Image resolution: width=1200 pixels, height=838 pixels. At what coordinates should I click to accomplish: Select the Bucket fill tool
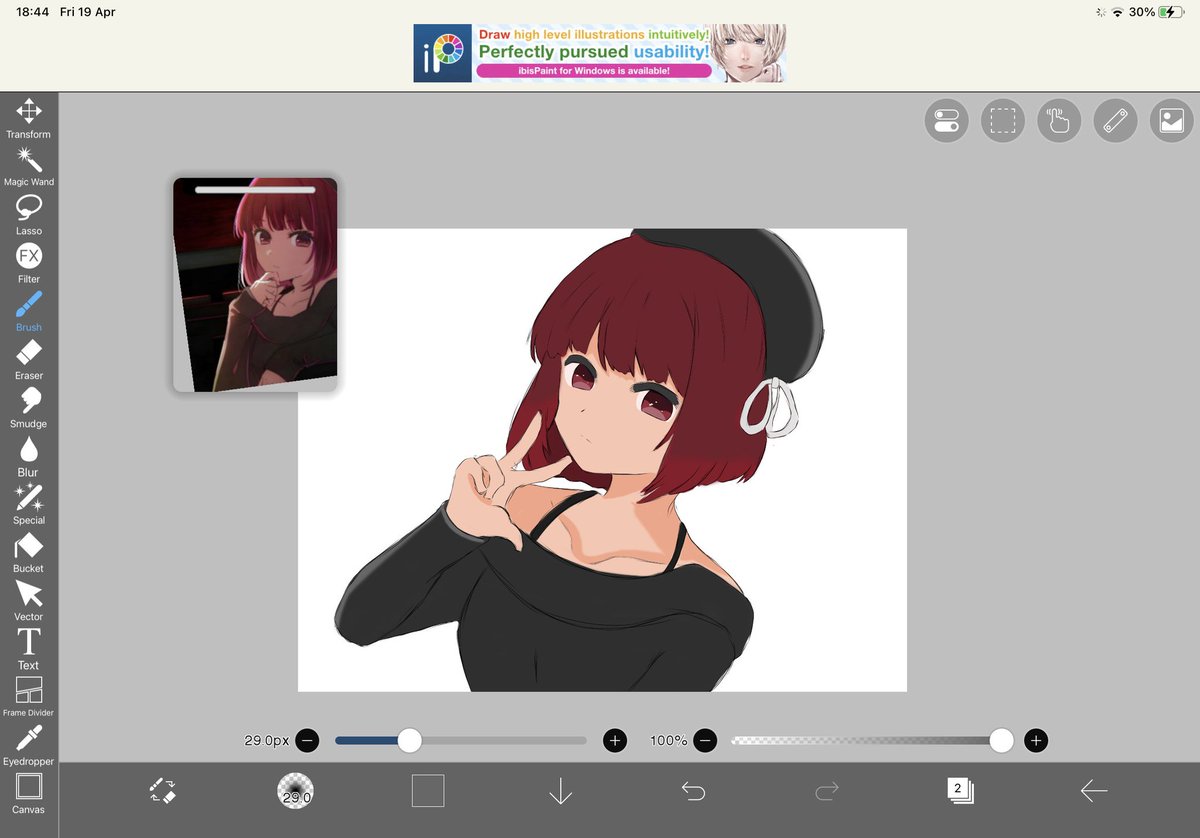28,552
